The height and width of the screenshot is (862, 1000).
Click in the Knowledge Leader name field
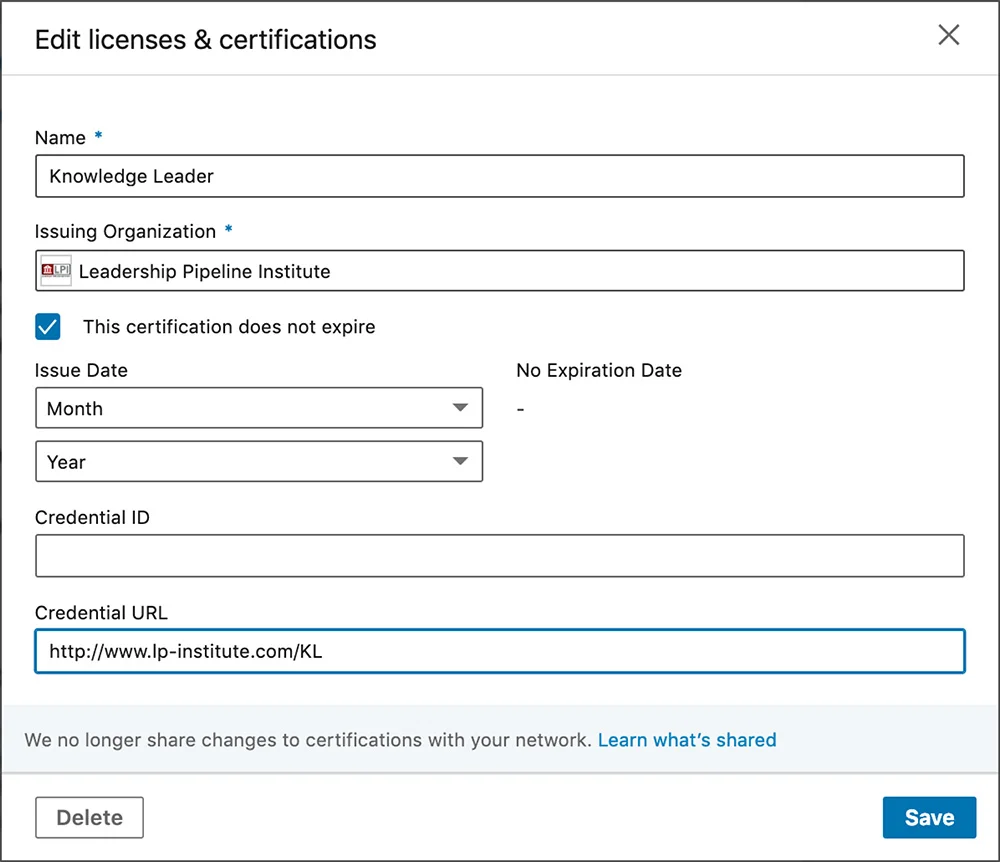click(500, 176)
